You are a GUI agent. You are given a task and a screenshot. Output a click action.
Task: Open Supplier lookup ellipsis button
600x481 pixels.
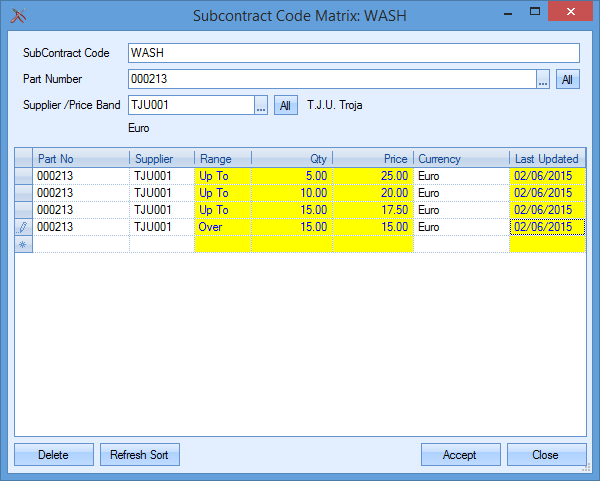[x=261, y=106]
